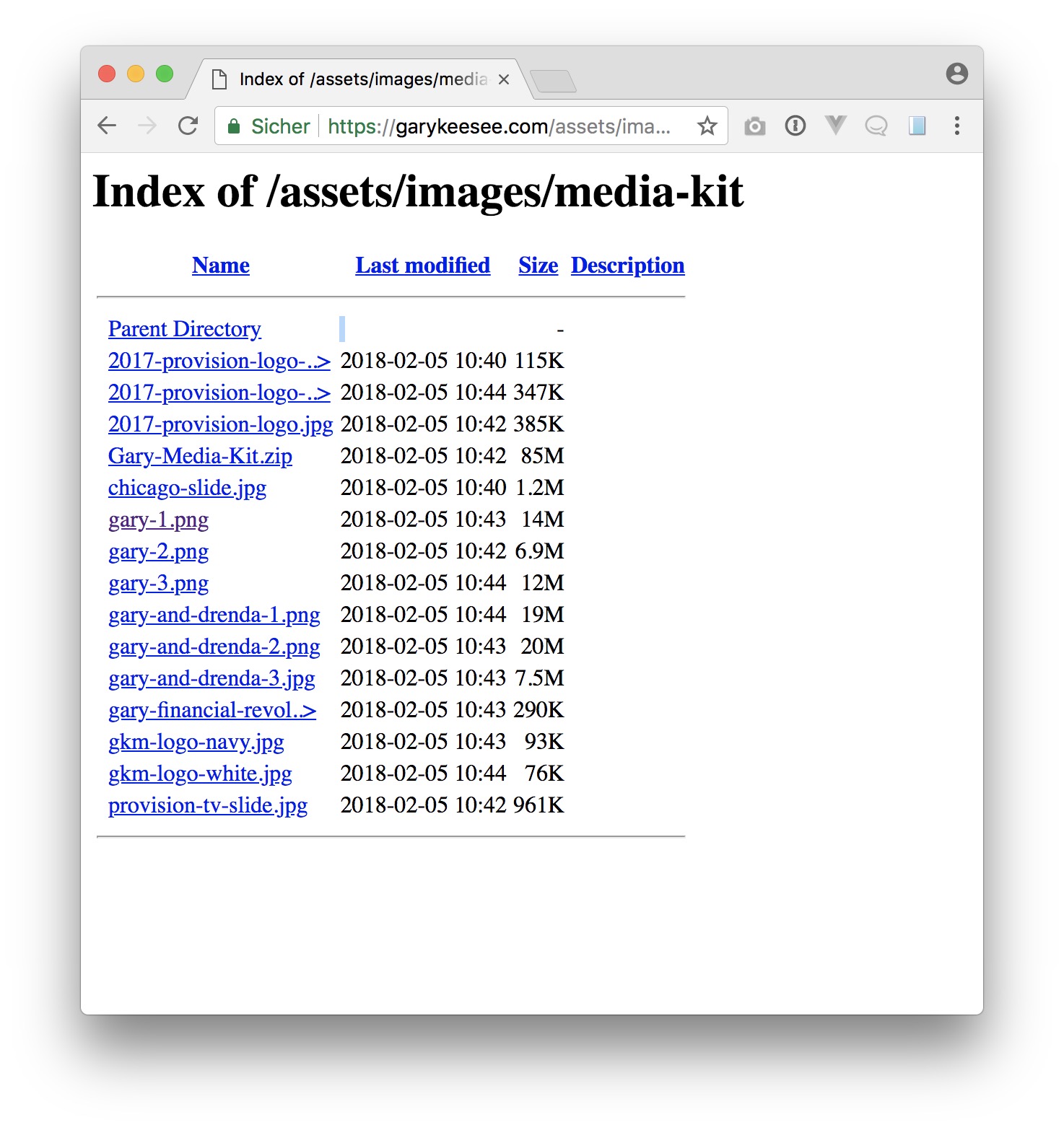The width and height of the screenshot is (1064, 1130).
Task: Click the 385K size value
Action: [x=538, y=424]
